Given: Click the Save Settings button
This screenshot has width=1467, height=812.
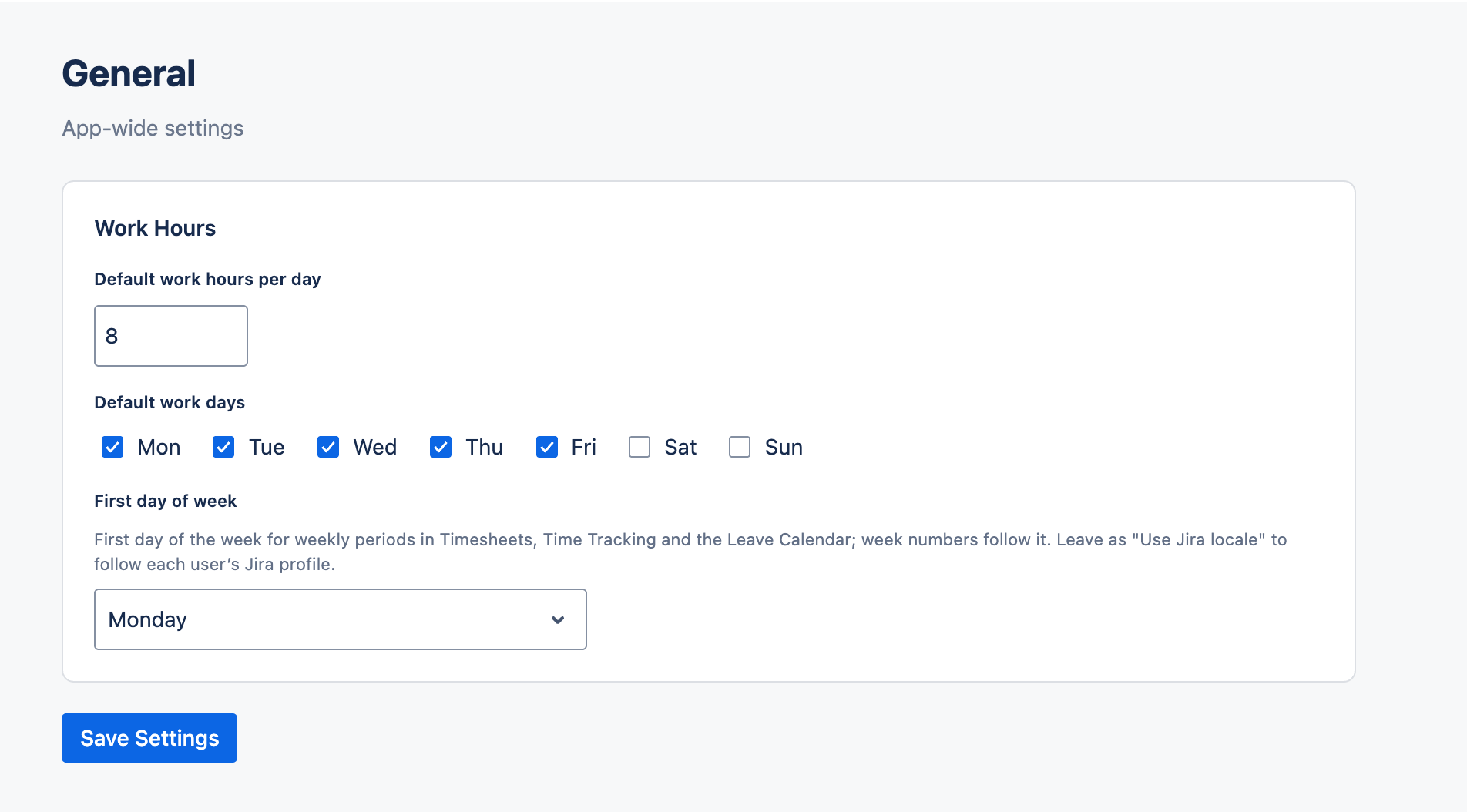Looking at the screenshot, I should (149, 738).
